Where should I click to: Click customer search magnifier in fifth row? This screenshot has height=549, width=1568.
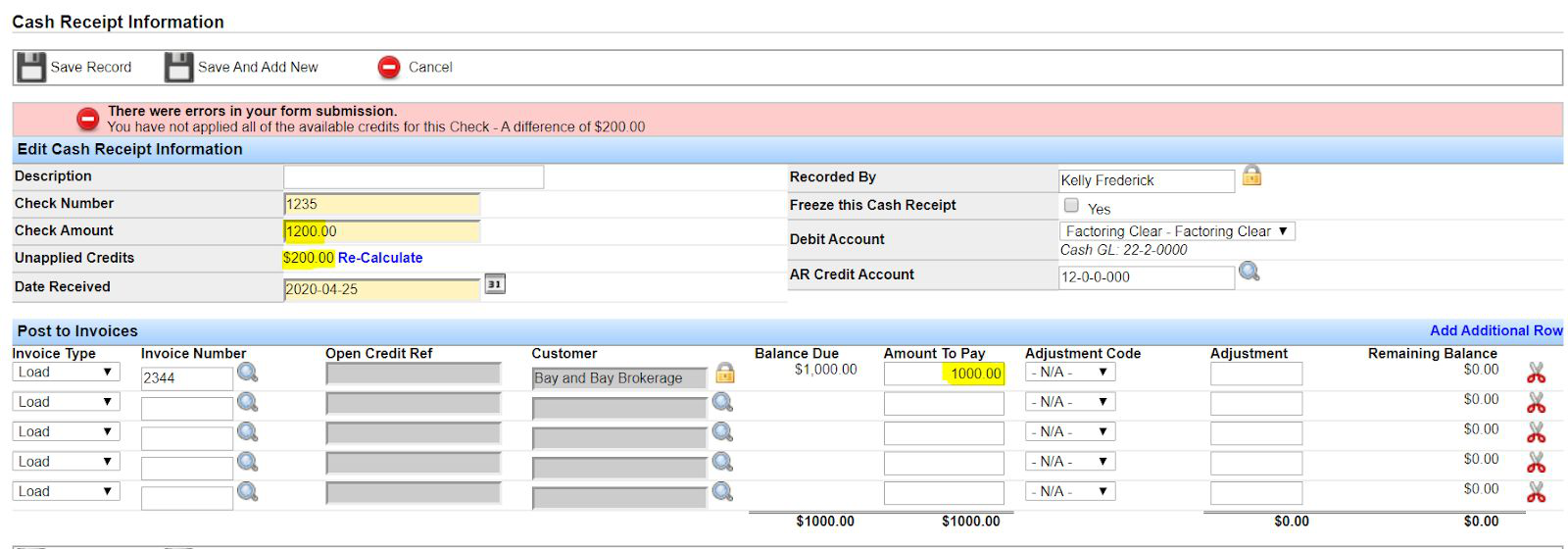point(722,491)
